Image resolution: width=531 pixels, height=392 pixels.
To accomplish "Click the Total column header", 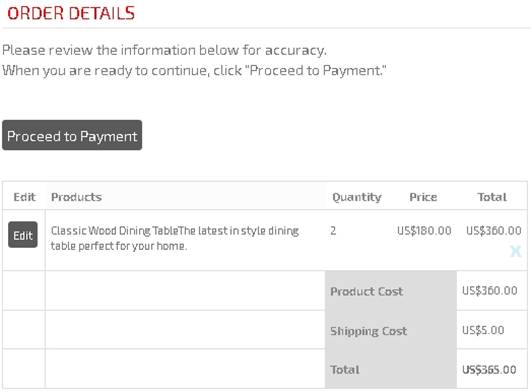I will (x=492, y=197).
